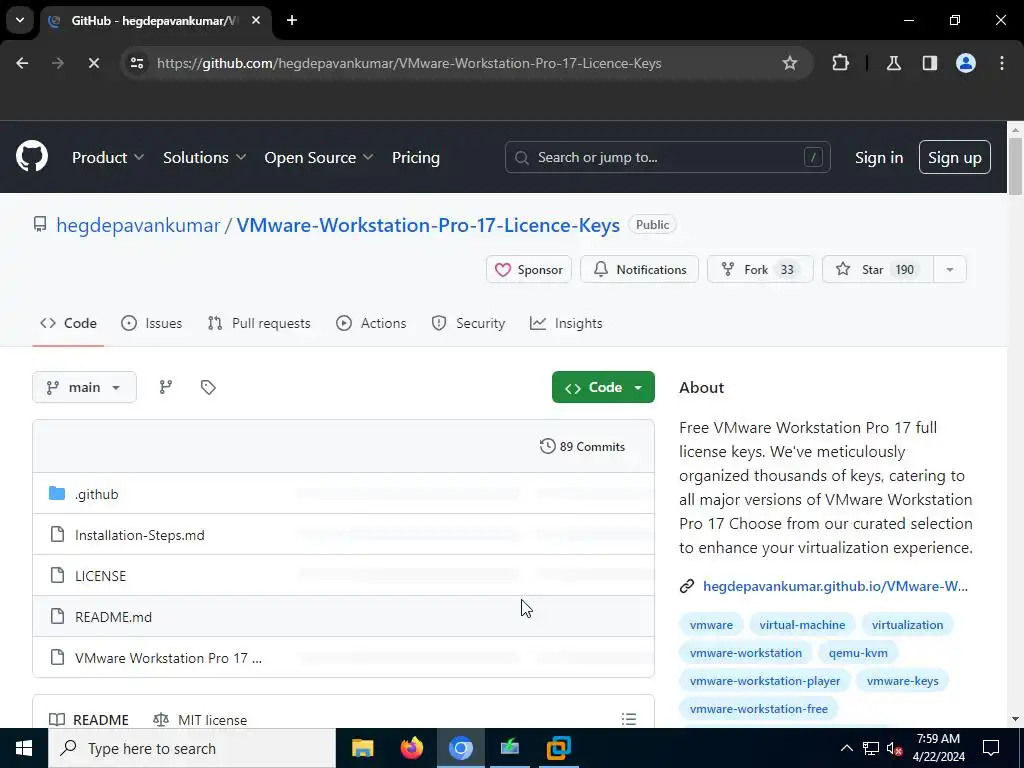
Task: View tags icon
Action: coord(208,387)
